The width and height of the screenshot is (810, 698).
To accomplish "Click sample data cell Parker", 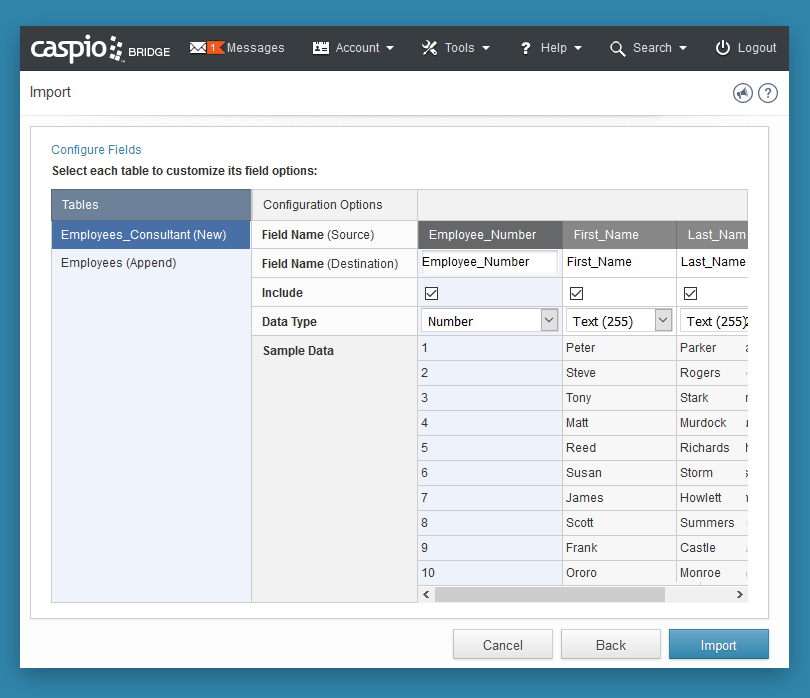I will point(711,348).
